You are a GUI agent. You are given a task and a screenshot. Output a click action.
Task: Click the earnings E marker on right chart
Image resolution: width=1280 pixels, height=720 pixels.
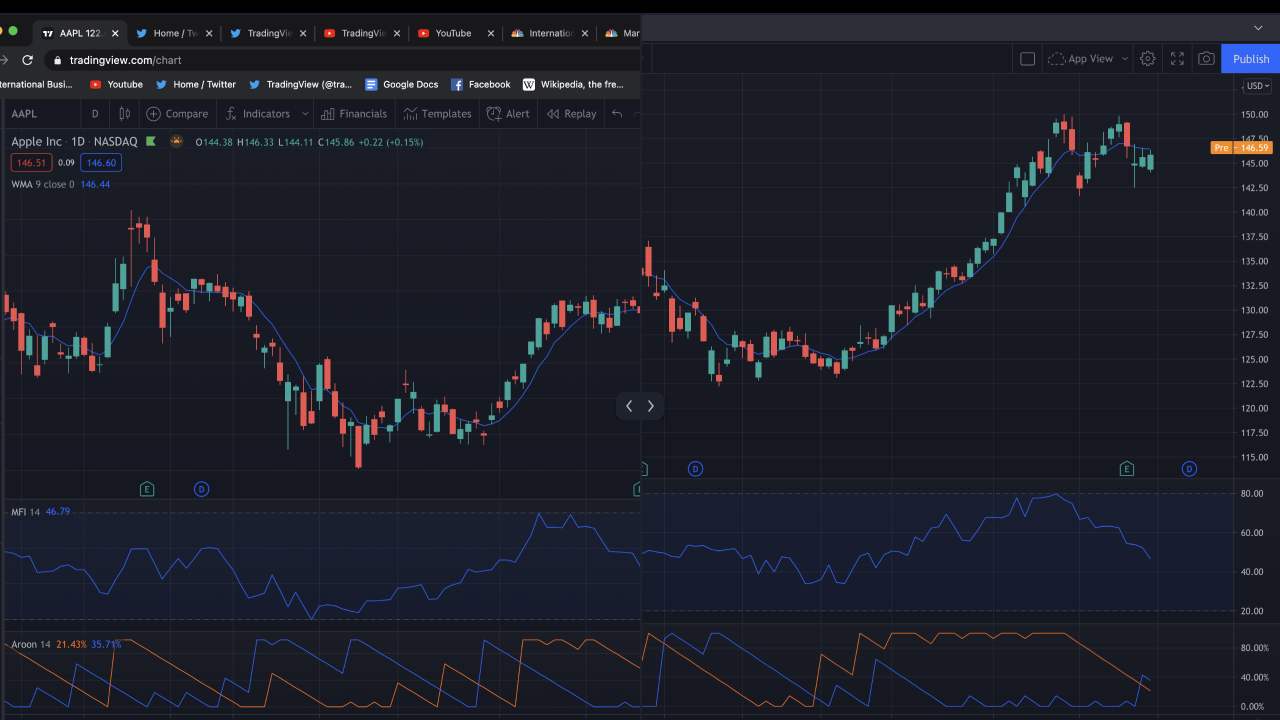coord(1126,469)
